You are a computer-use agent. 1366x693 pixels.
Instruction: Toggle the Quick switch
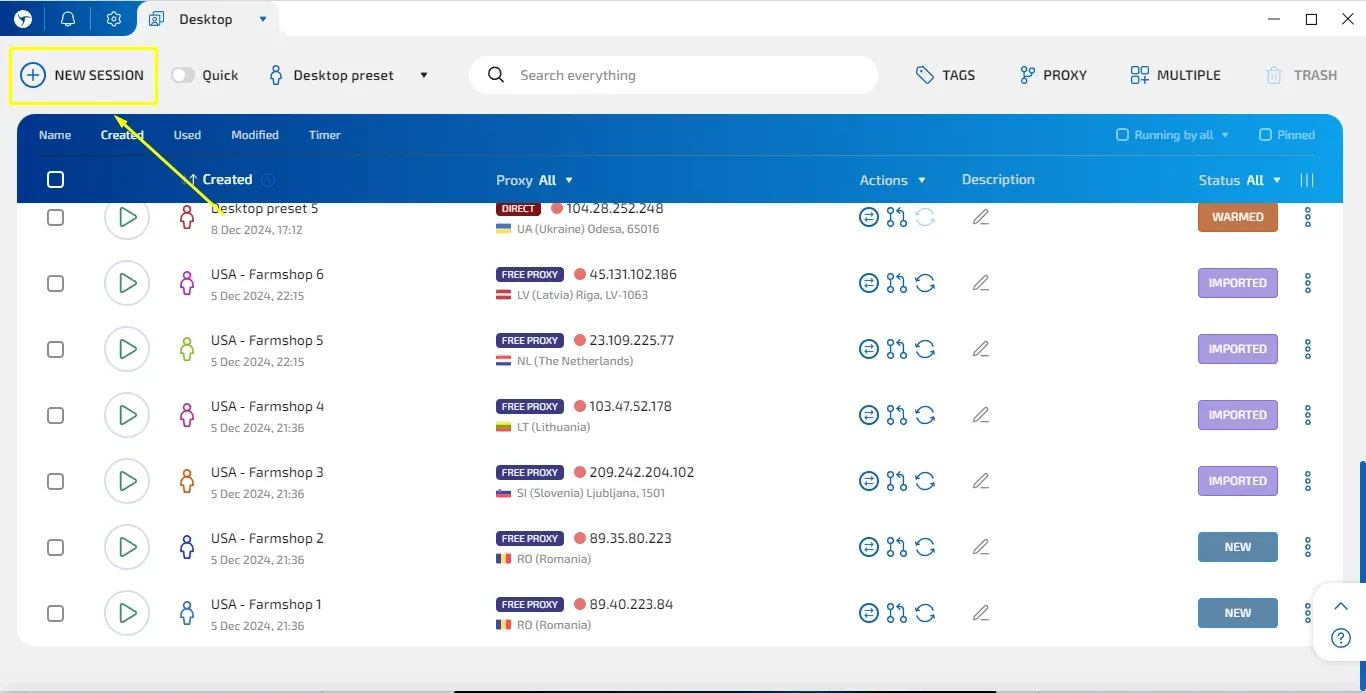pos(183,75)
